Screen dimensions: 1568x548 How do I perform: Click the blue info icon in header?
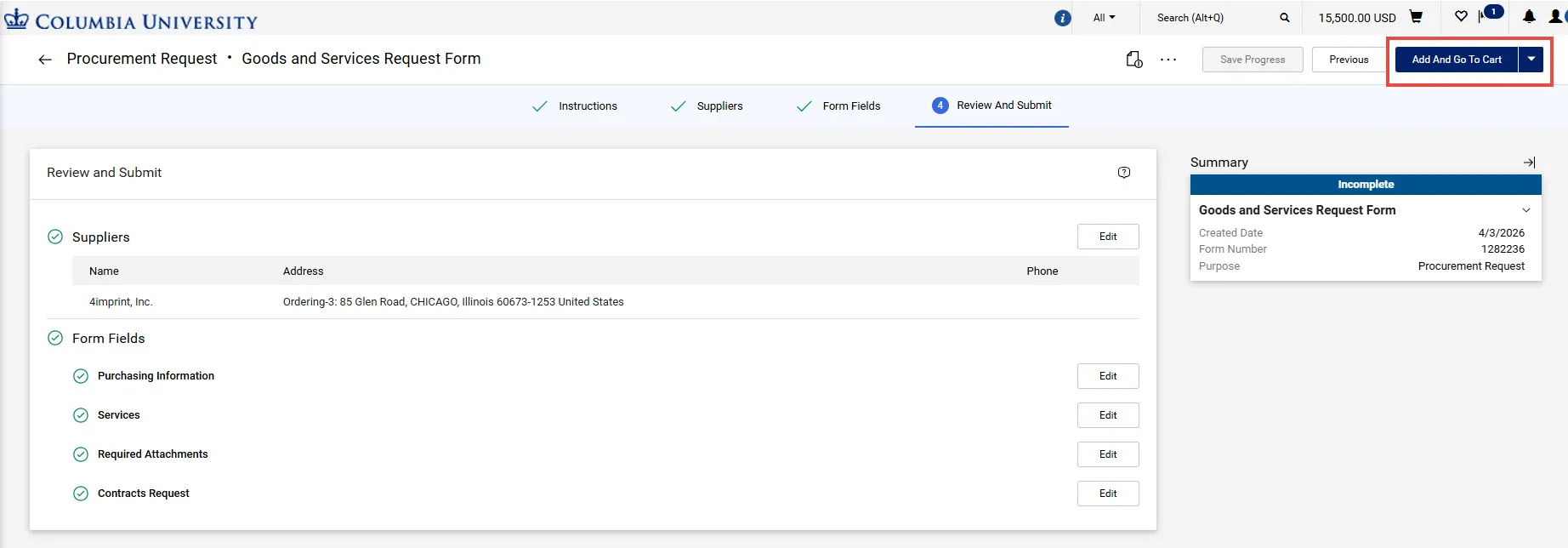(1062, 18)
